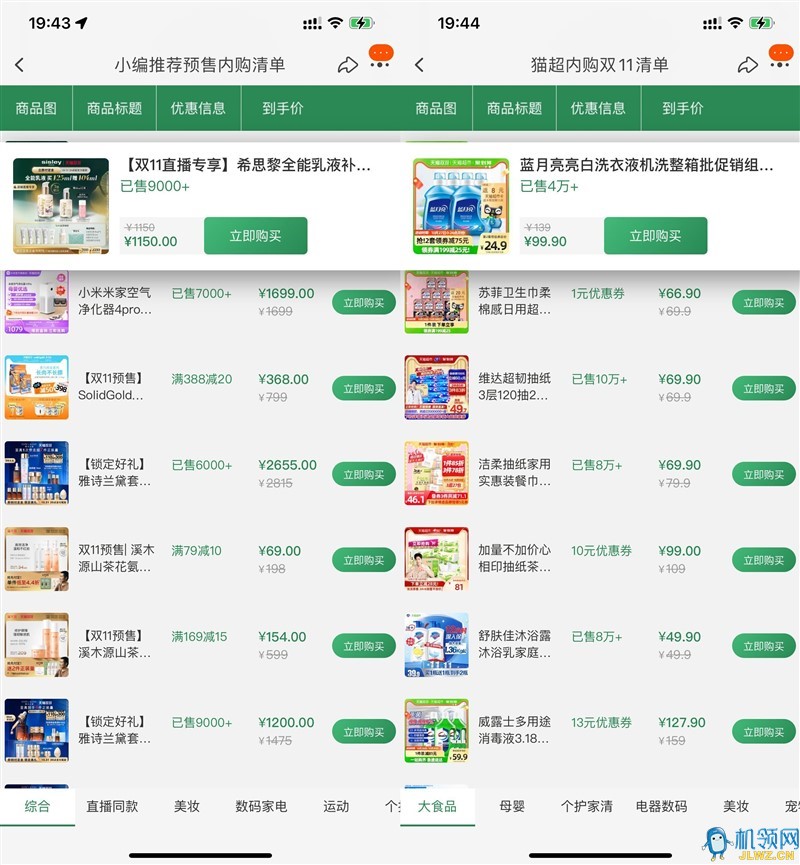Buy the 雅诗兰黛套装 priced ¥2655.00
The width and height of the screenshot is (800, 865).
364,474
